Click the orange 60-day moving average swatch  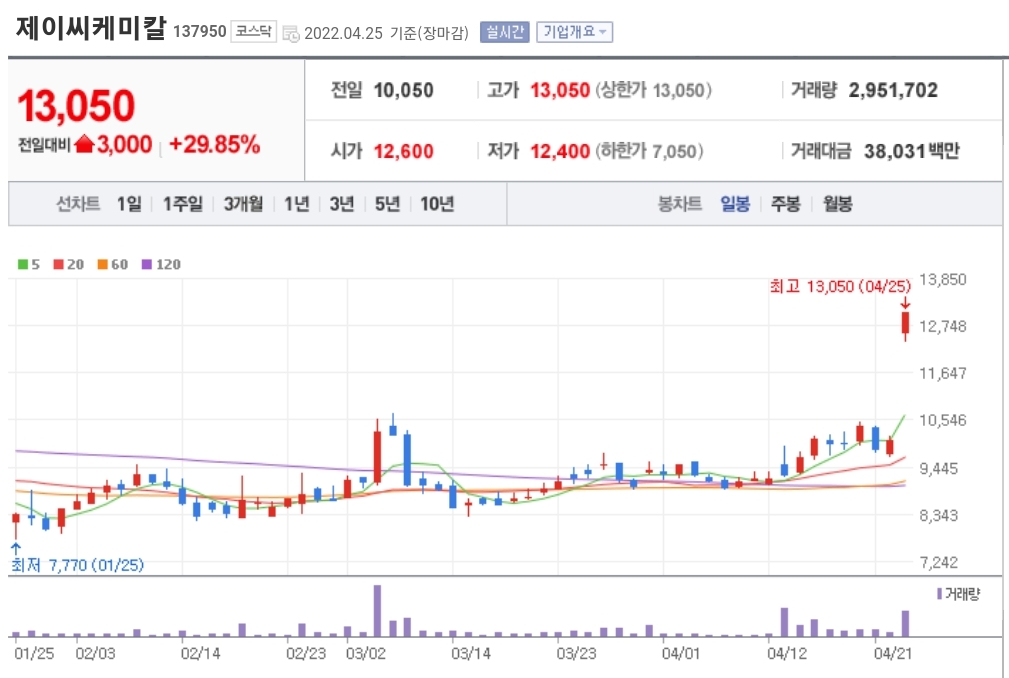coord(102,264)
